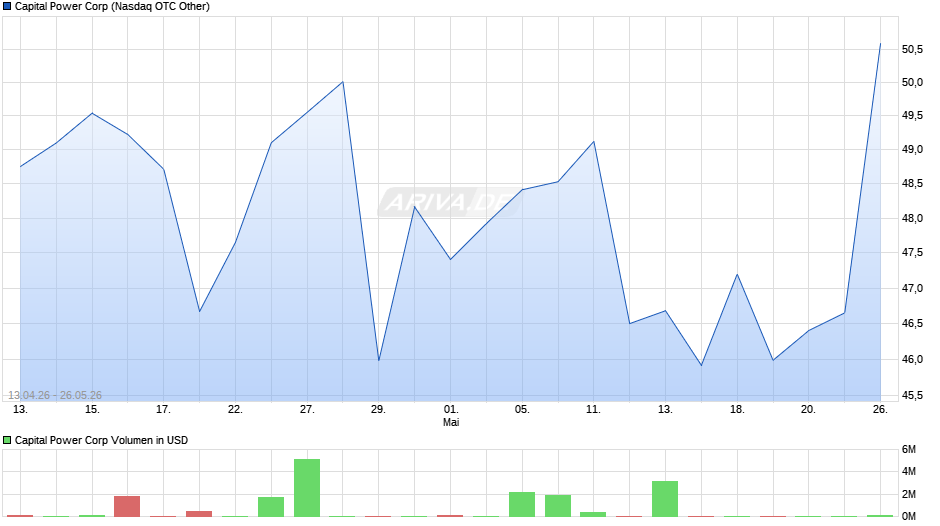Click the x-axis date label '05.'
Viewport: 940px width, 526px height.
point(522,410)
